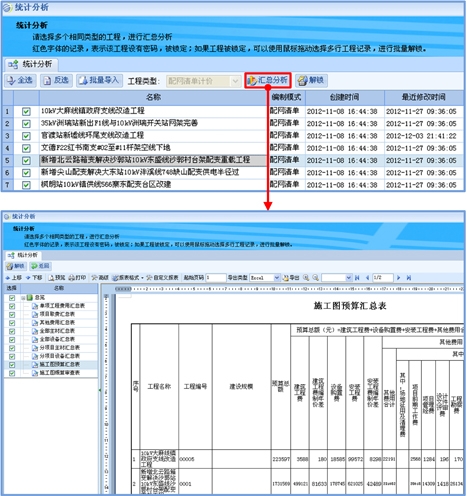
Task: Select the upper window's 统计分析 tab
Action: pos(31,64)
